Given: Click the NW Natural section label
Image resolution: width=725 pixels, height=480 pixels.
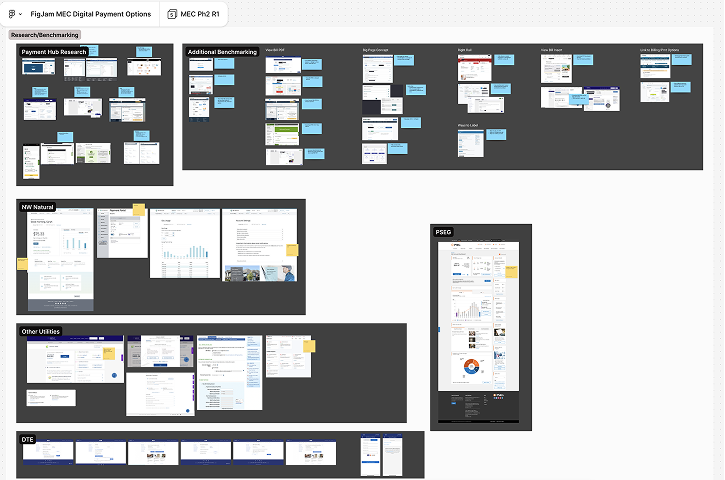Looking at the screenshot, I should (37, 207).
